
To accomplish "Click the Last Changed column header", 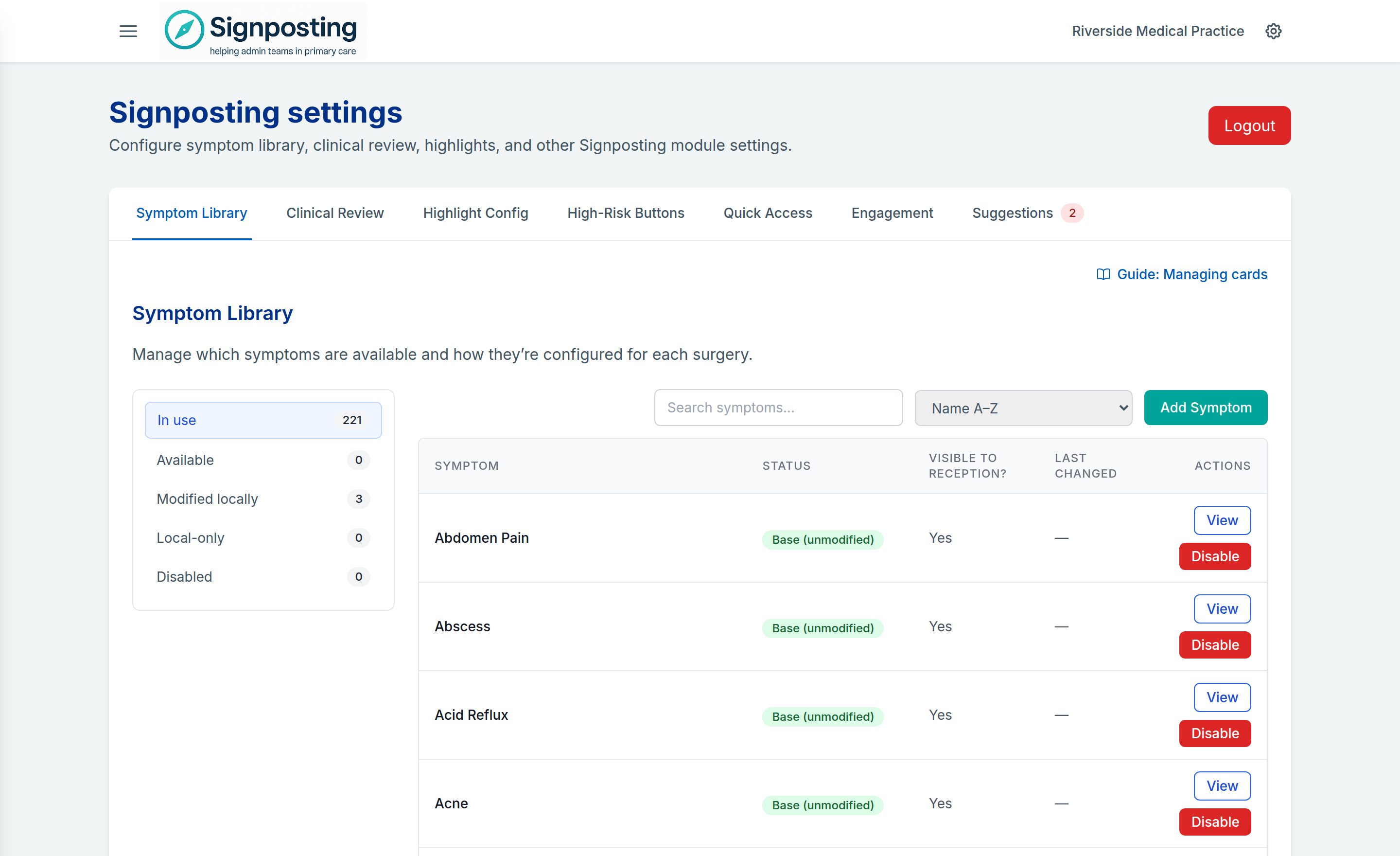I will coord(1086,466).
